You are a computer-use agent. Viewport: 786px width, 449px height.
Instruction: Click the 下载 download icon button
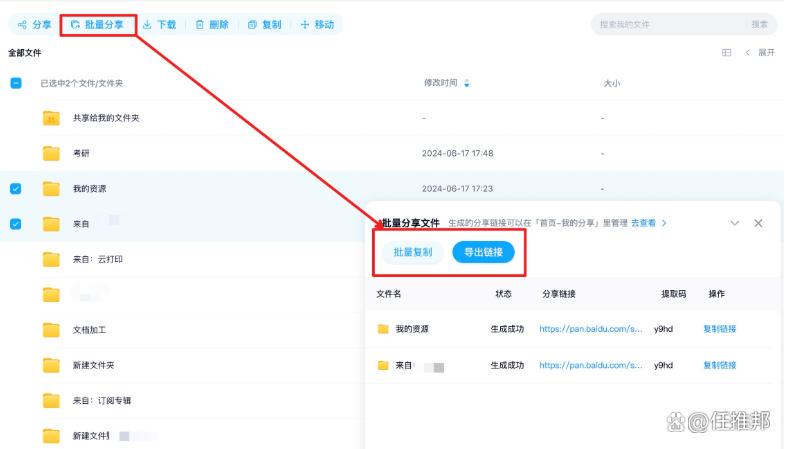159,24
